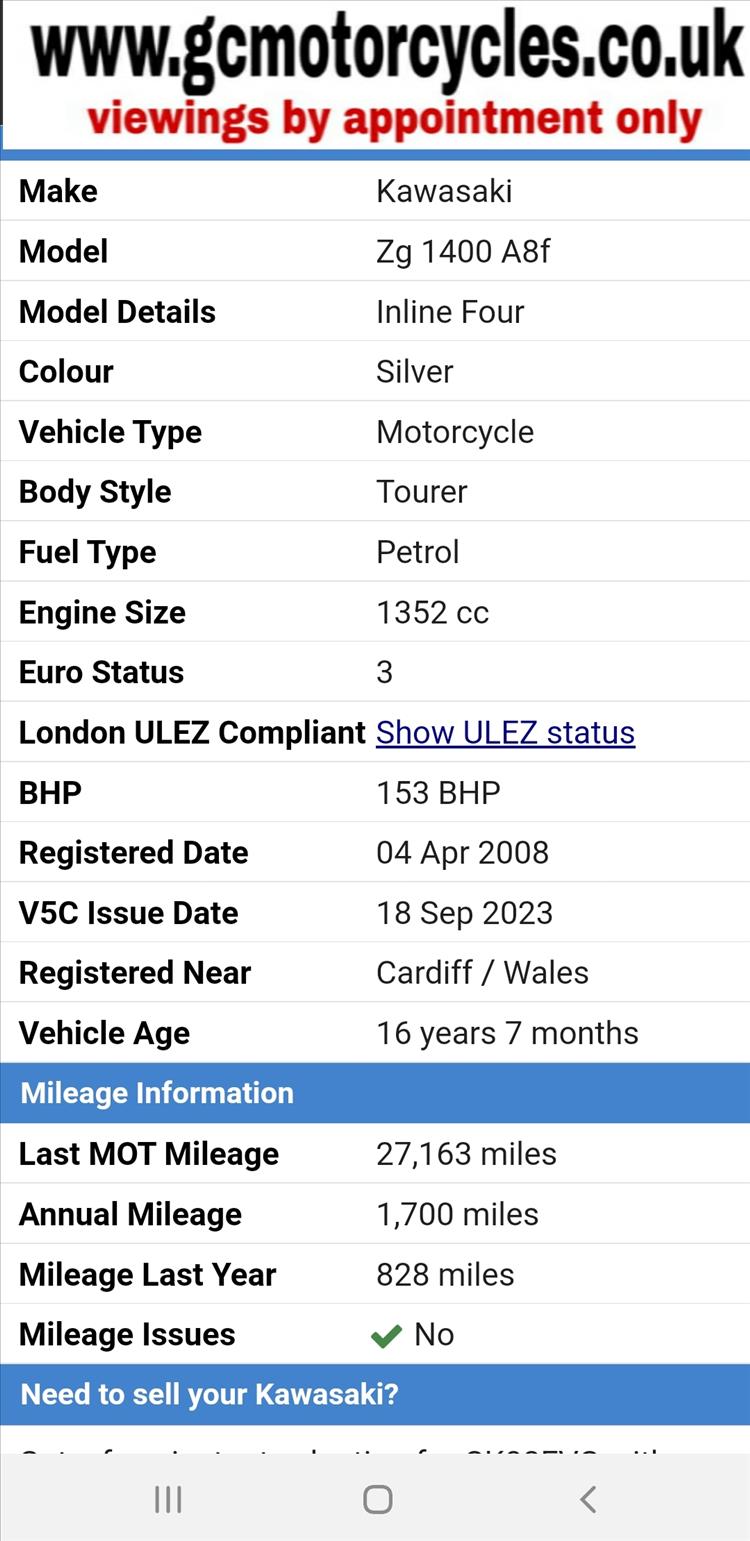Select the Annual Mileage 1,700 miles value
Image resolution: width=750 pixels, height=1541 pixels.
(x=457, y=1214)
